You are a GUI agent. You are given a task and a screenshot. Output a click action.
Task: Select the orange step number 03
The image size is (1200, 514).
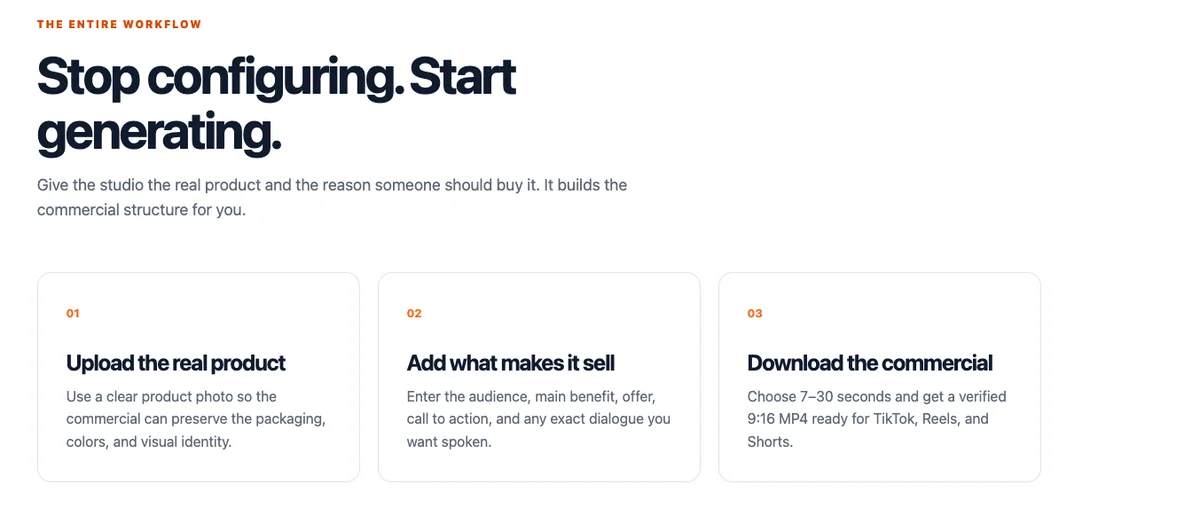click(755, 313)
